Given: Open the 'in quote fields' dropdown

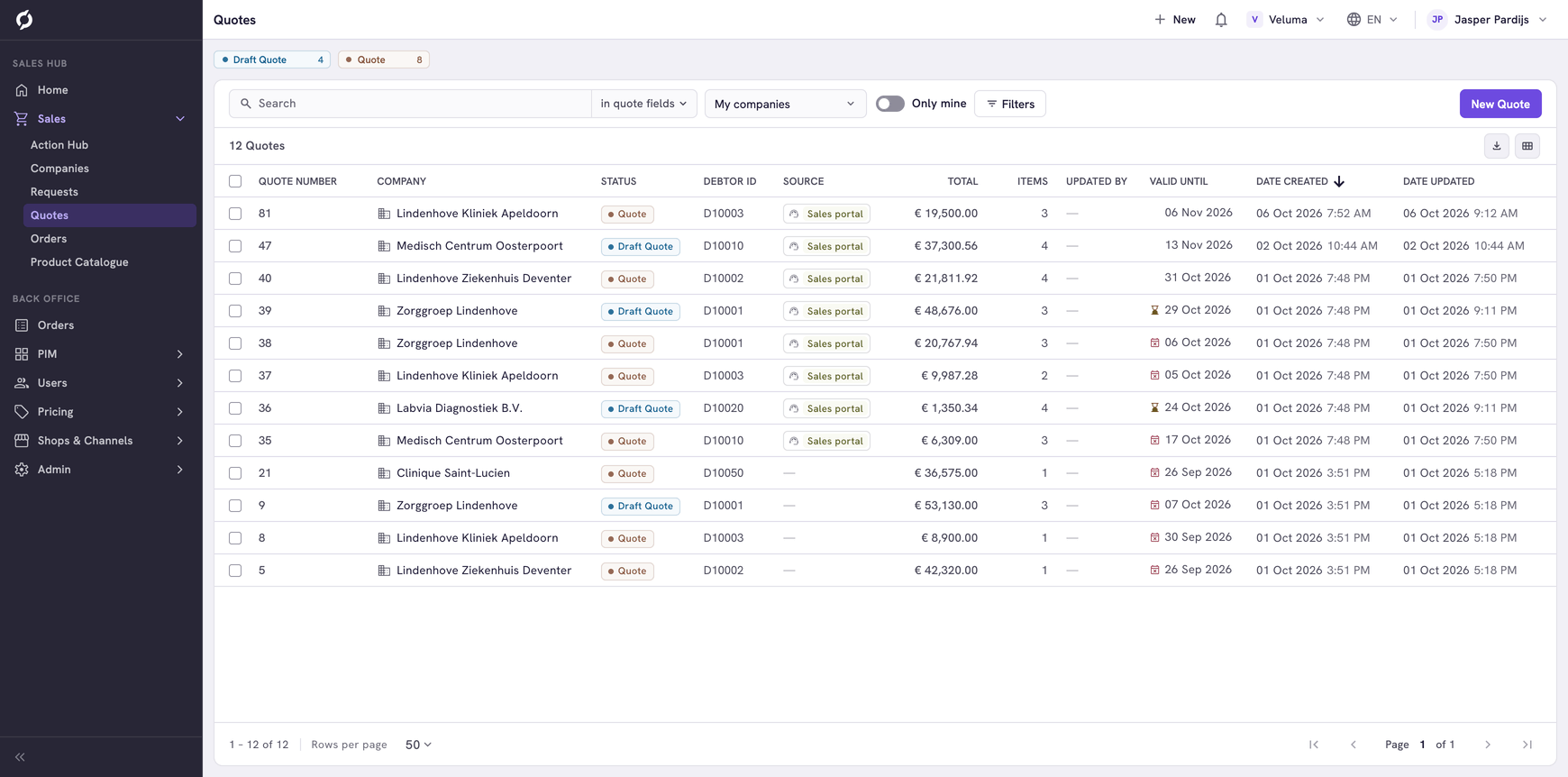Looking at the screenshot, I should click(x=644, y=104).
